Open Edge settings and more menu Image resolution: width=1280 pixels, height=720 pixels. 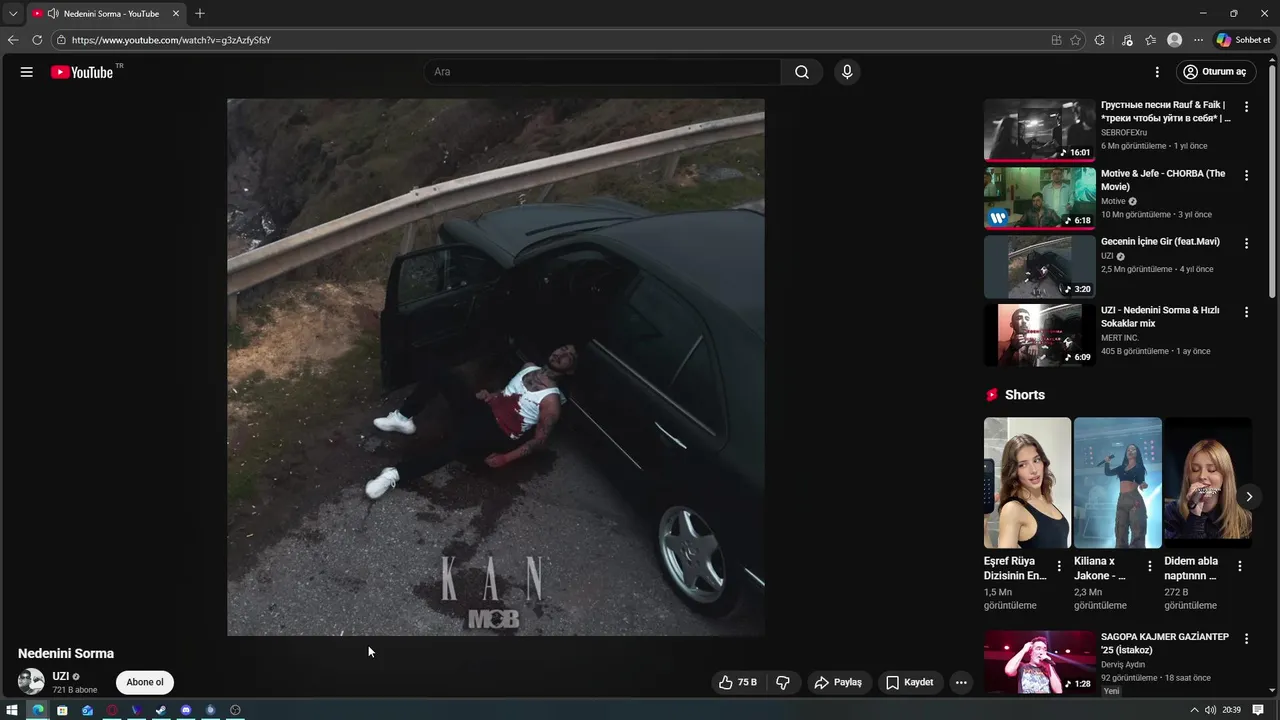coord(1199,40)
